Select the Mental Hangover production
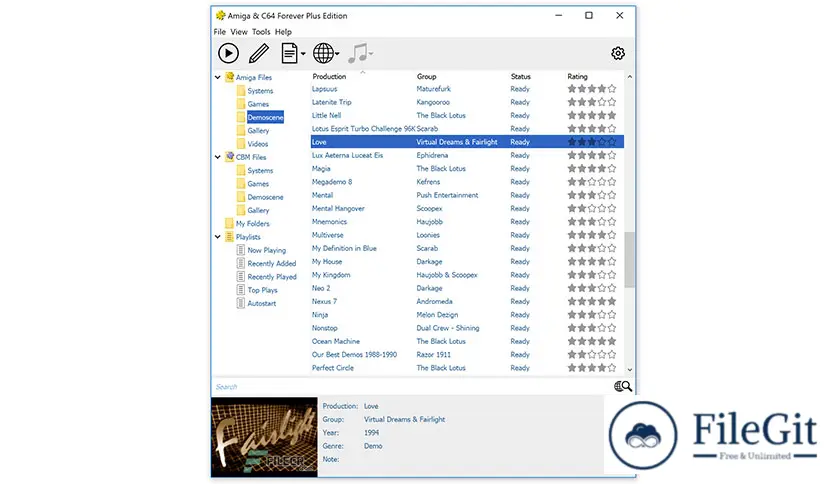Image resolution: width=836 pixels, height=484 pixels. (467, 208)
